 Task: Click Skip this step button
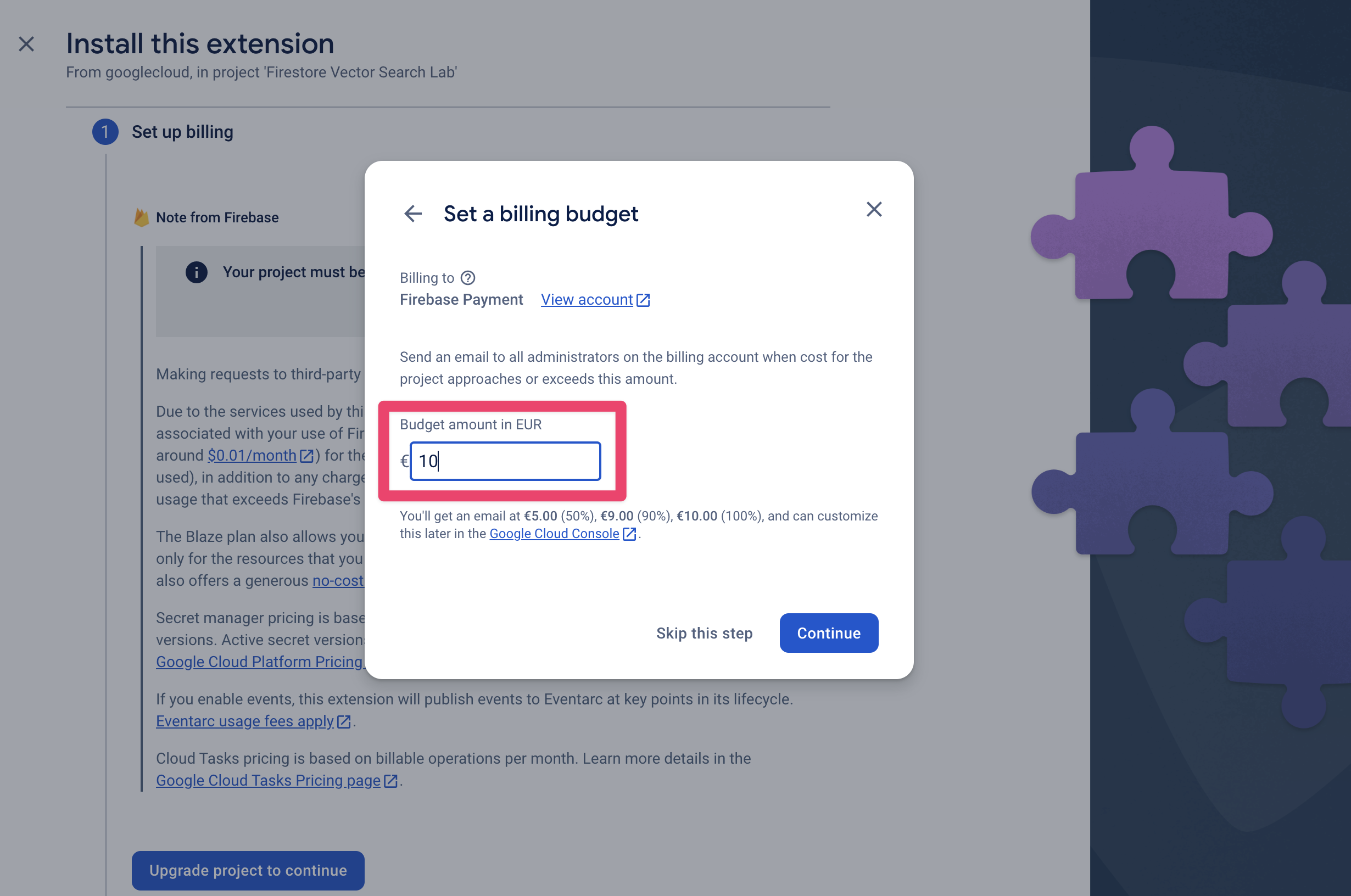point(704,633)
